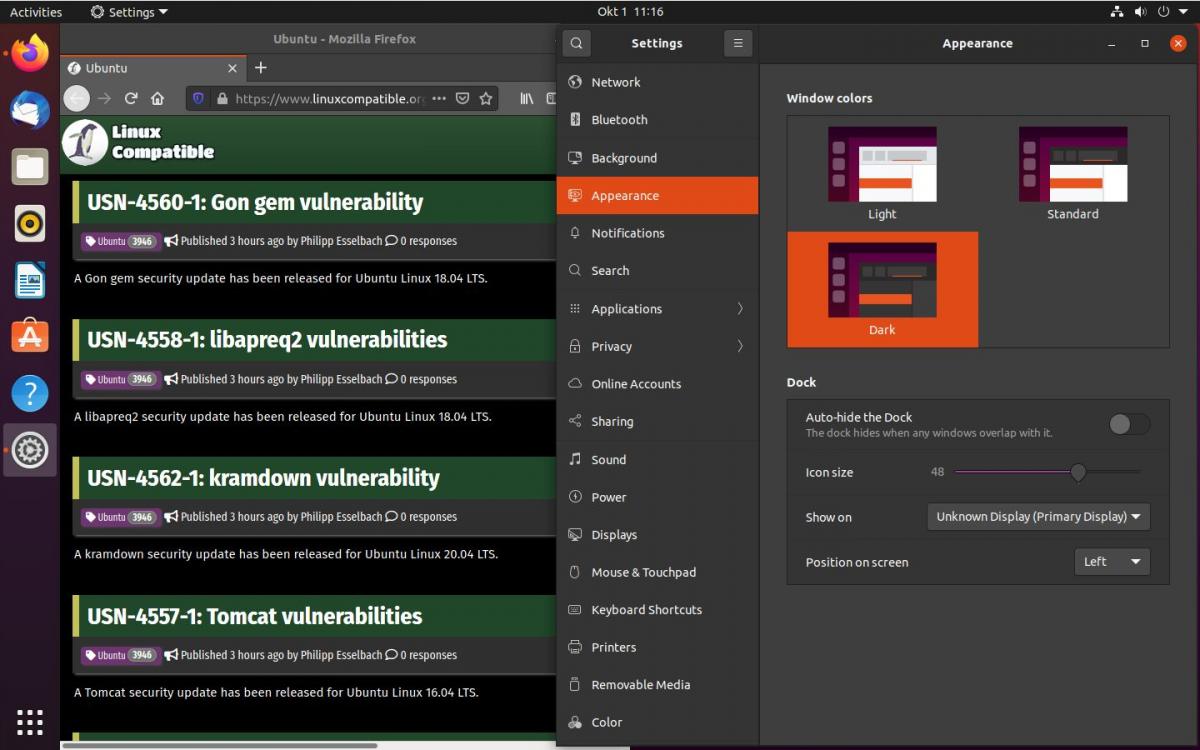Screen dimensions: 1200x750
Task: Select the Light window color theme
Action: [882, 172]
